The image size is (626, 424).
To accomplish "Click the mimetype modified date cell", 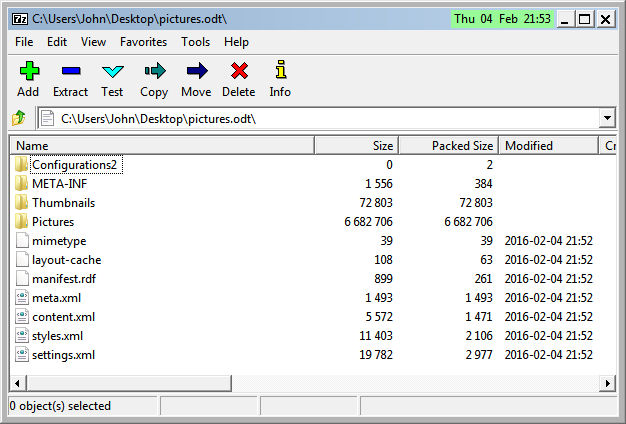I will (549, 241).
